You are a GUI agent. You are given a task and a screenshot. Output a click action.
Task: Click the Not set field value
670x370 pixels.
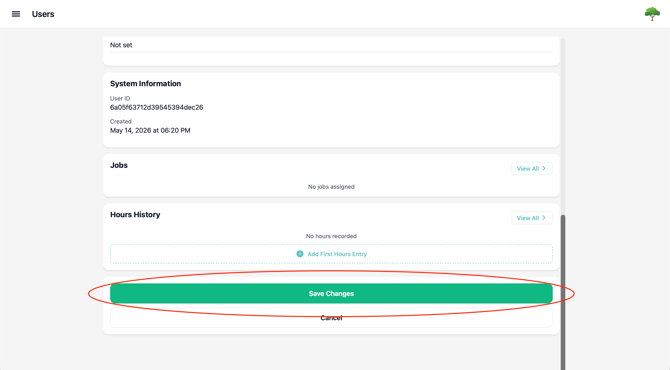(121, 45)
